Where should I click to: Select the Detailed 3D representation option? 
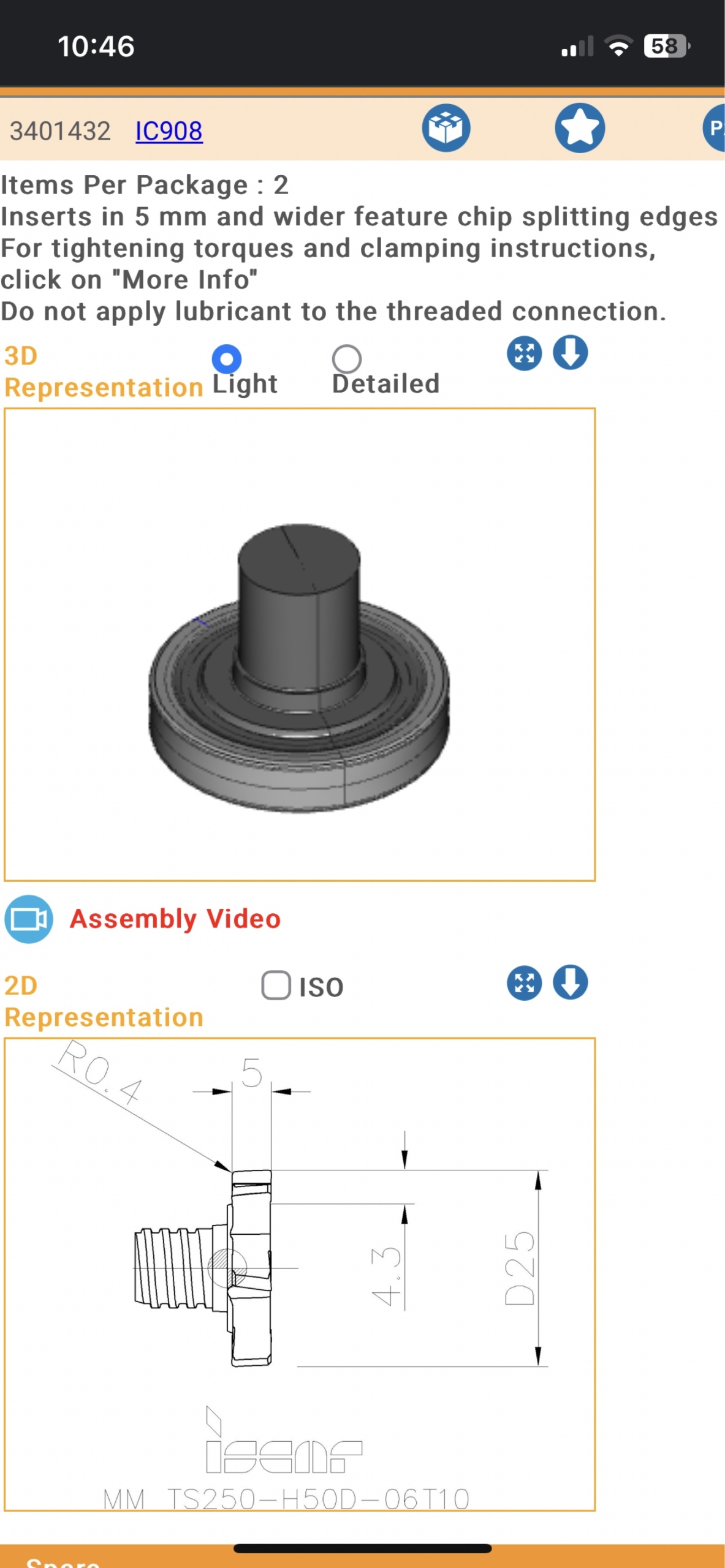347,359
